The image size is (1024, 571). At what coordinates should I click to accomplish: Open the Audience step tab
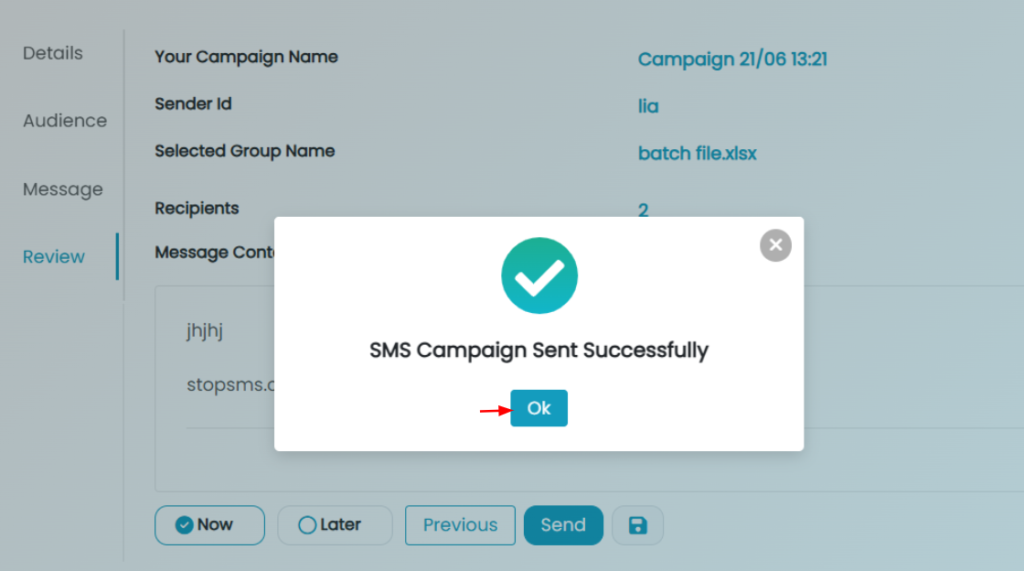coord(65,121)
